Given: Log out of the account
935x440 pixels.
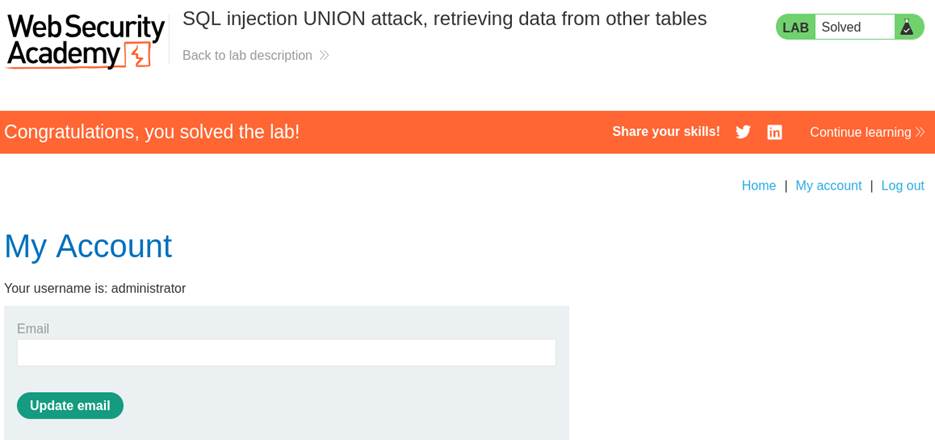Looking at the screenshot, I should (902, 186).
